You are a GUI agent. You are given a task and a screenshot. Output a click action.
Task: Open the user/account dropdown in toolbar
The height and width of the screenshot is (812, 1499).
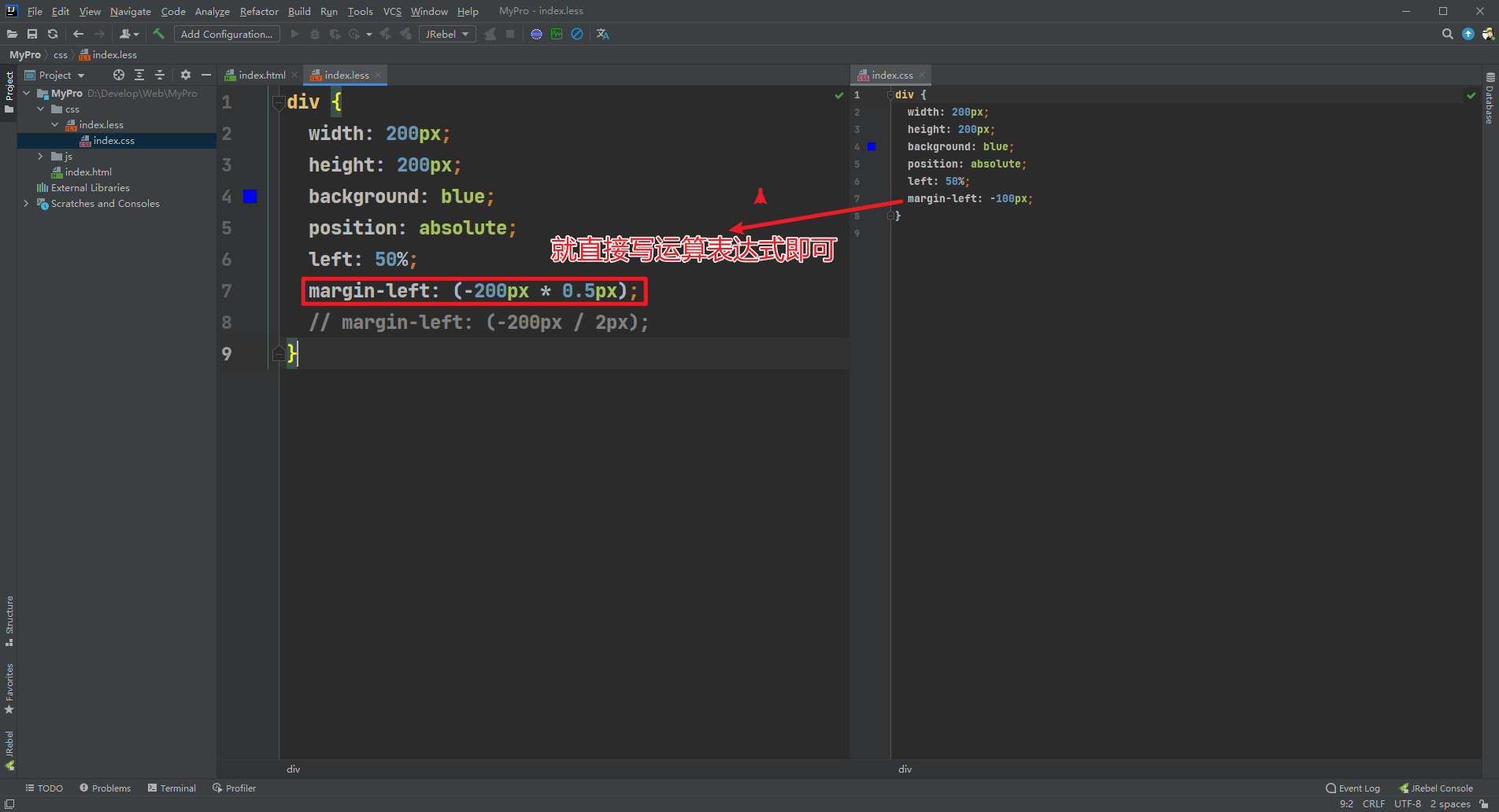click(129, 34)
